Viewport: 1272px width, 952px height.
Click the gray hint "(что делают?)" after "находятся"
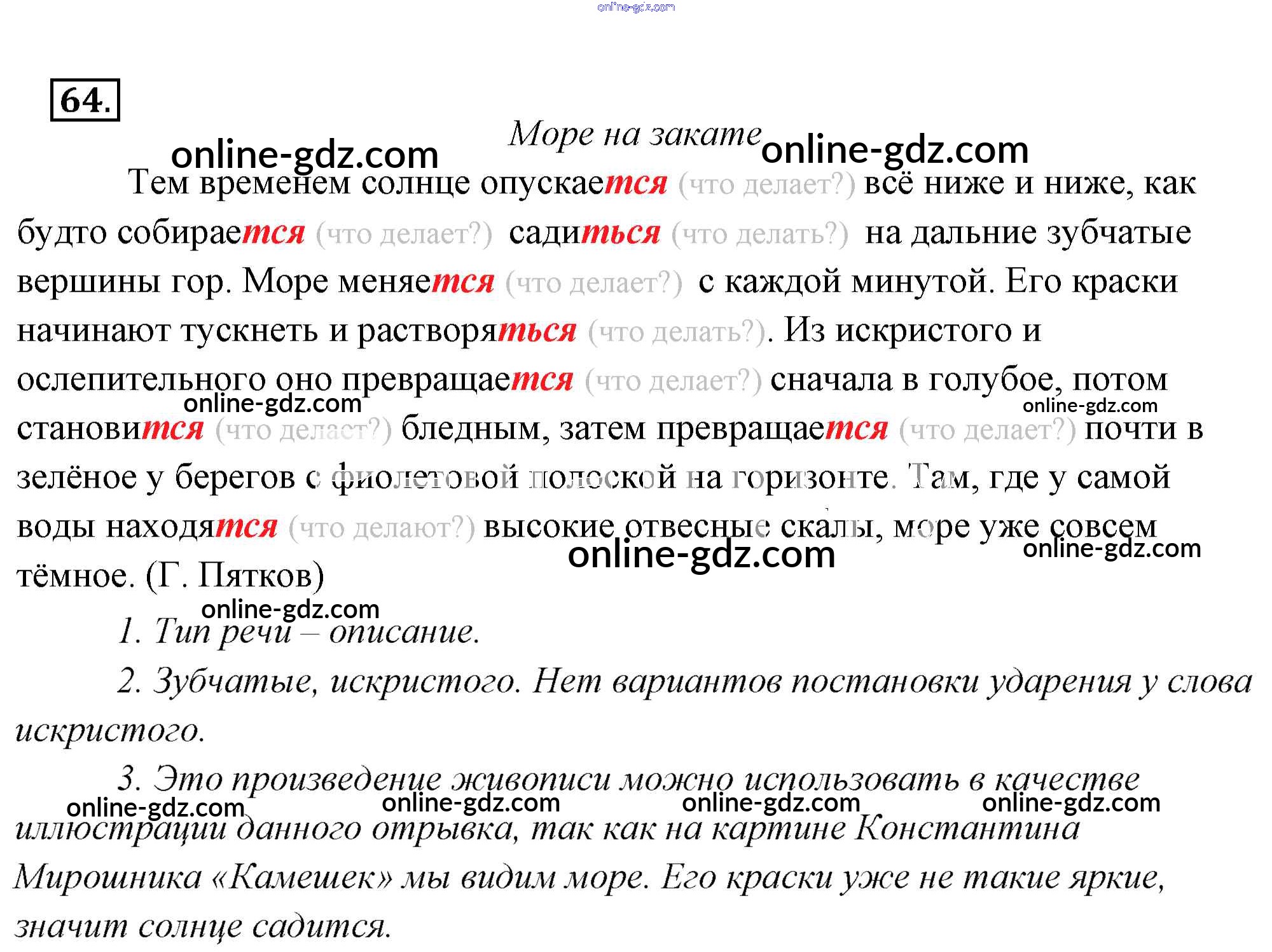pos(382,528)
